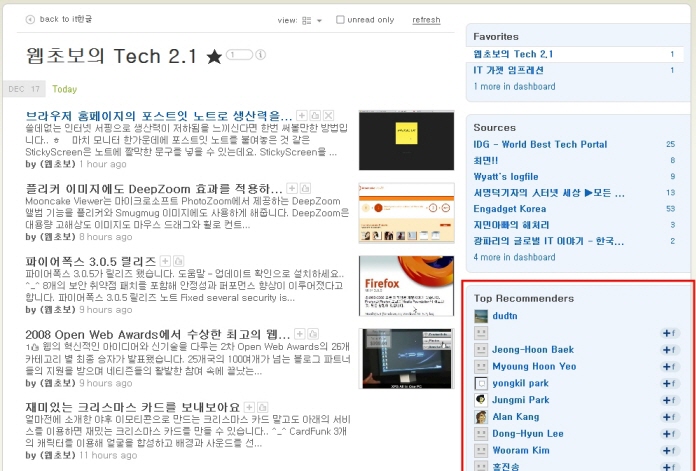The height and width of the screenshot is (471, 696).
Task: Open the Mooncake Viewer article thumbnail
Action: click(406, 213)
